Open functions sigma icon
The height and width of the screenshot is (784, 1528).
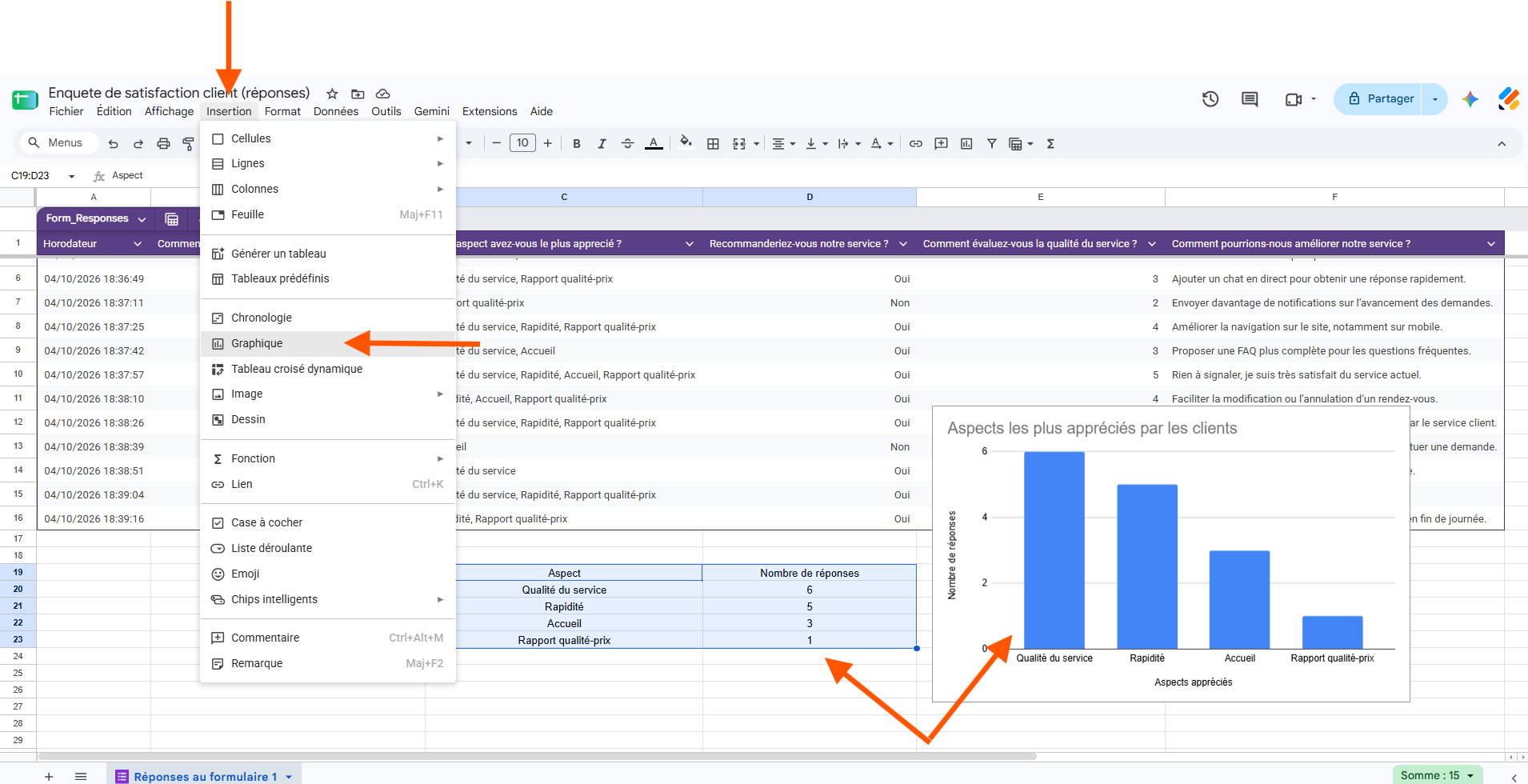coord(1050,144)
